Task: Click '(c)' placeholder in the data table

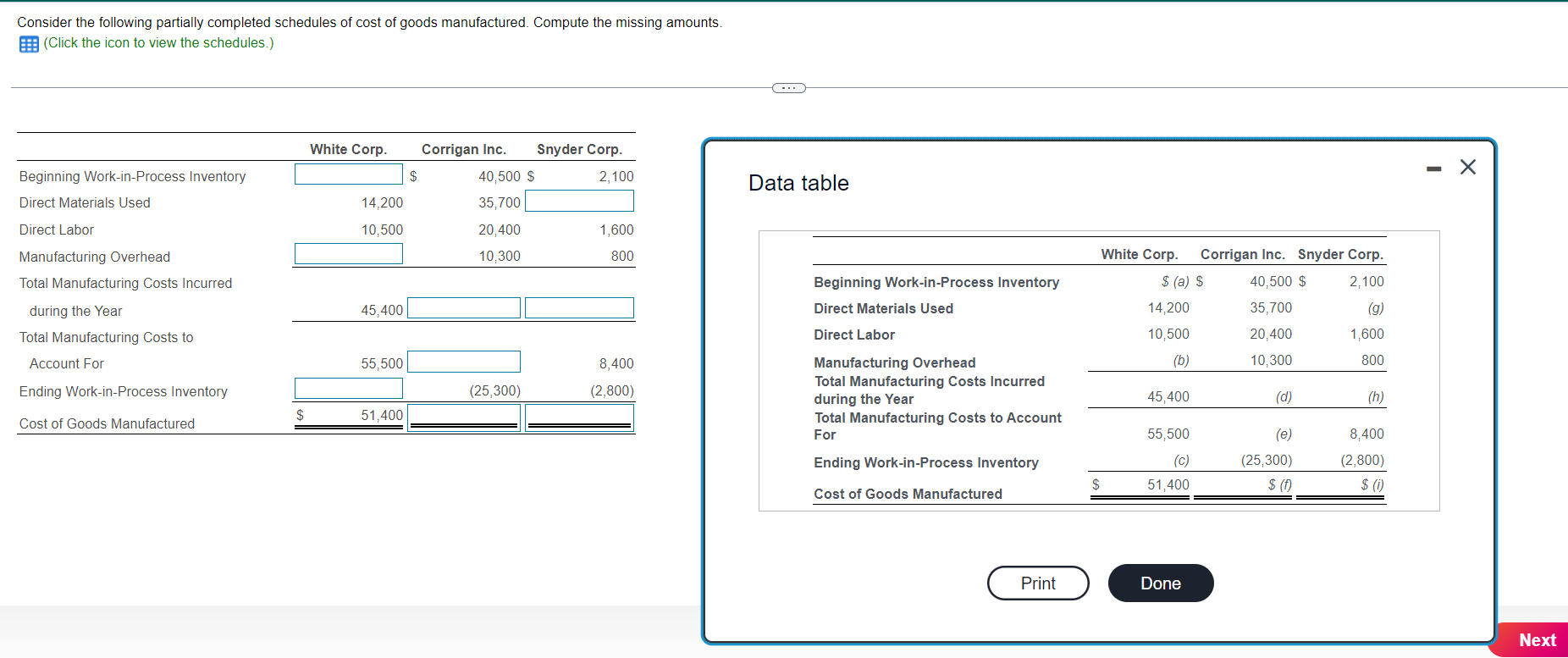Action: point(1181,461)
